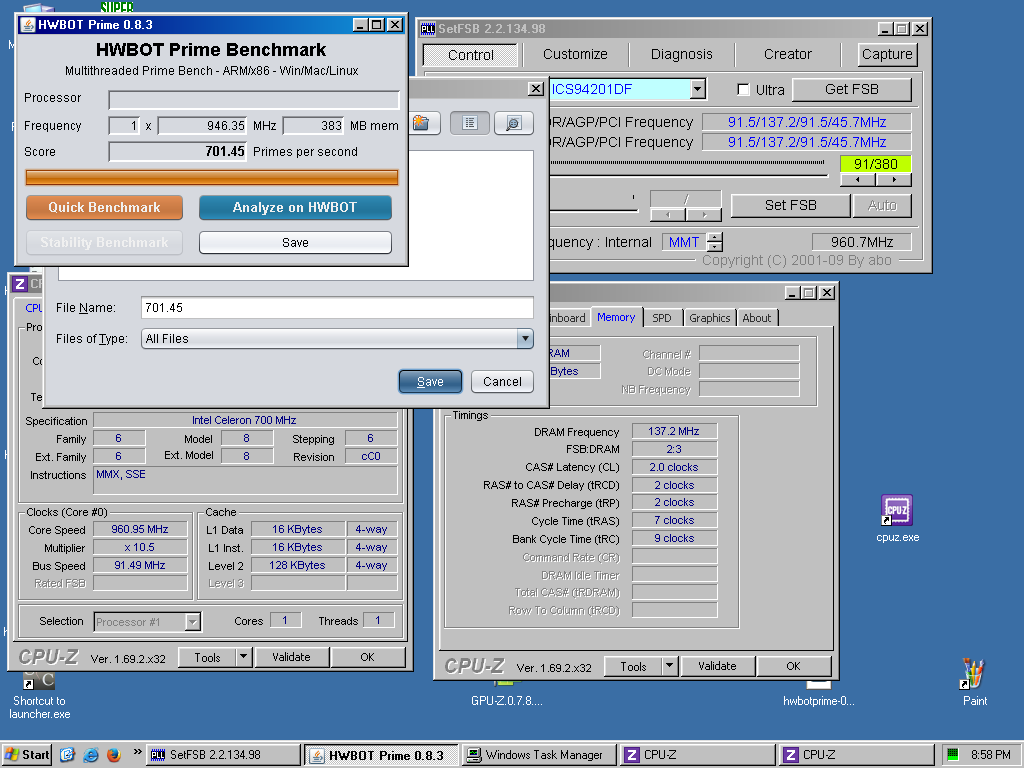Click the Set FSB button
The height and width of the screenshot is (768, 1024).
pos(790,206)
